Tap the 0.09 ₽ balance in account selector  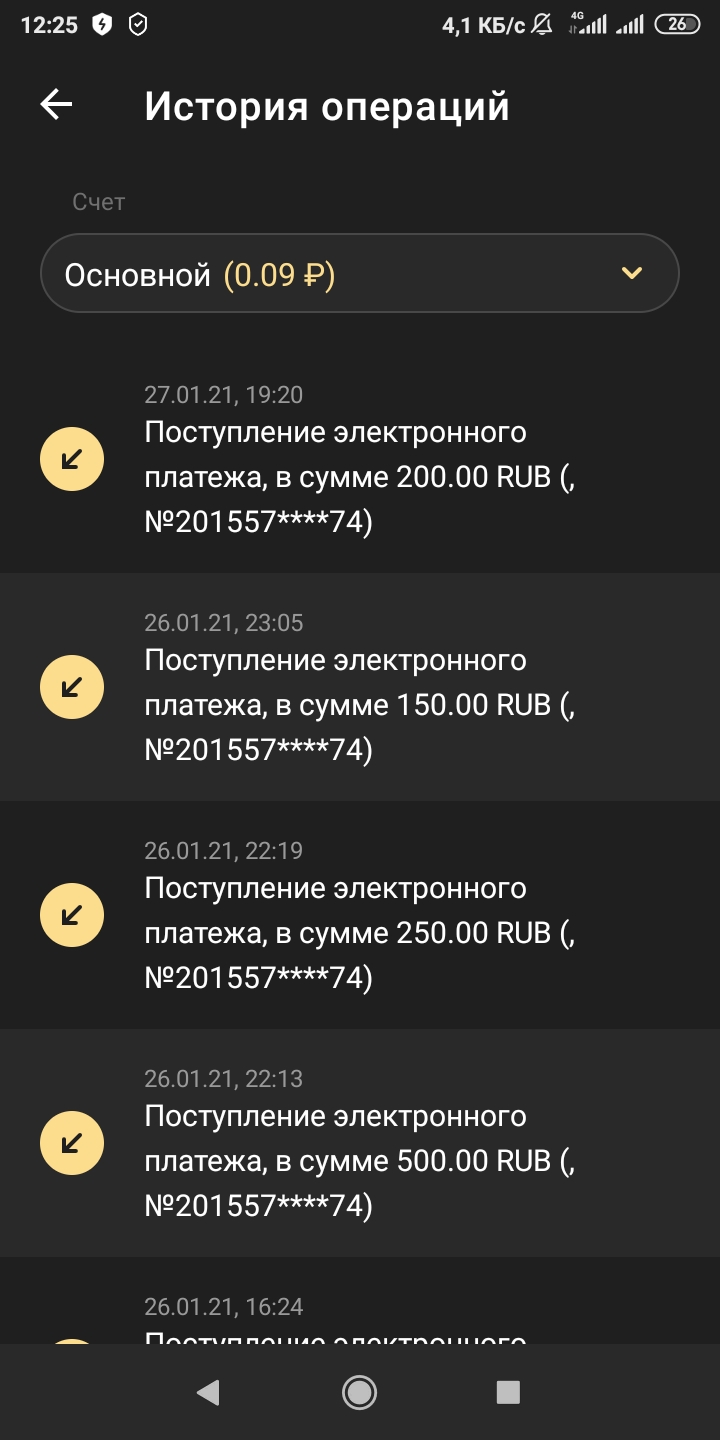279,274
